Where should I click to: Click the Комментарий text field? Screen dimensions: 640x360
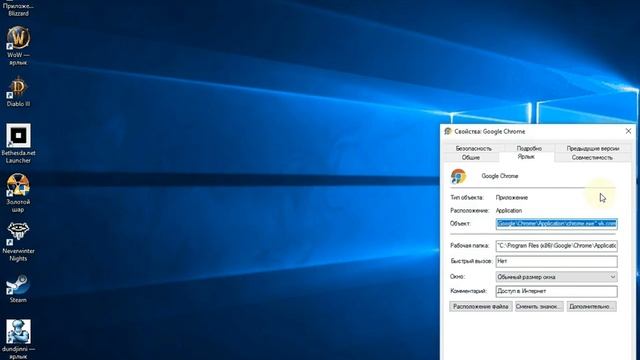pyautogui.click(x=556, y=291)
